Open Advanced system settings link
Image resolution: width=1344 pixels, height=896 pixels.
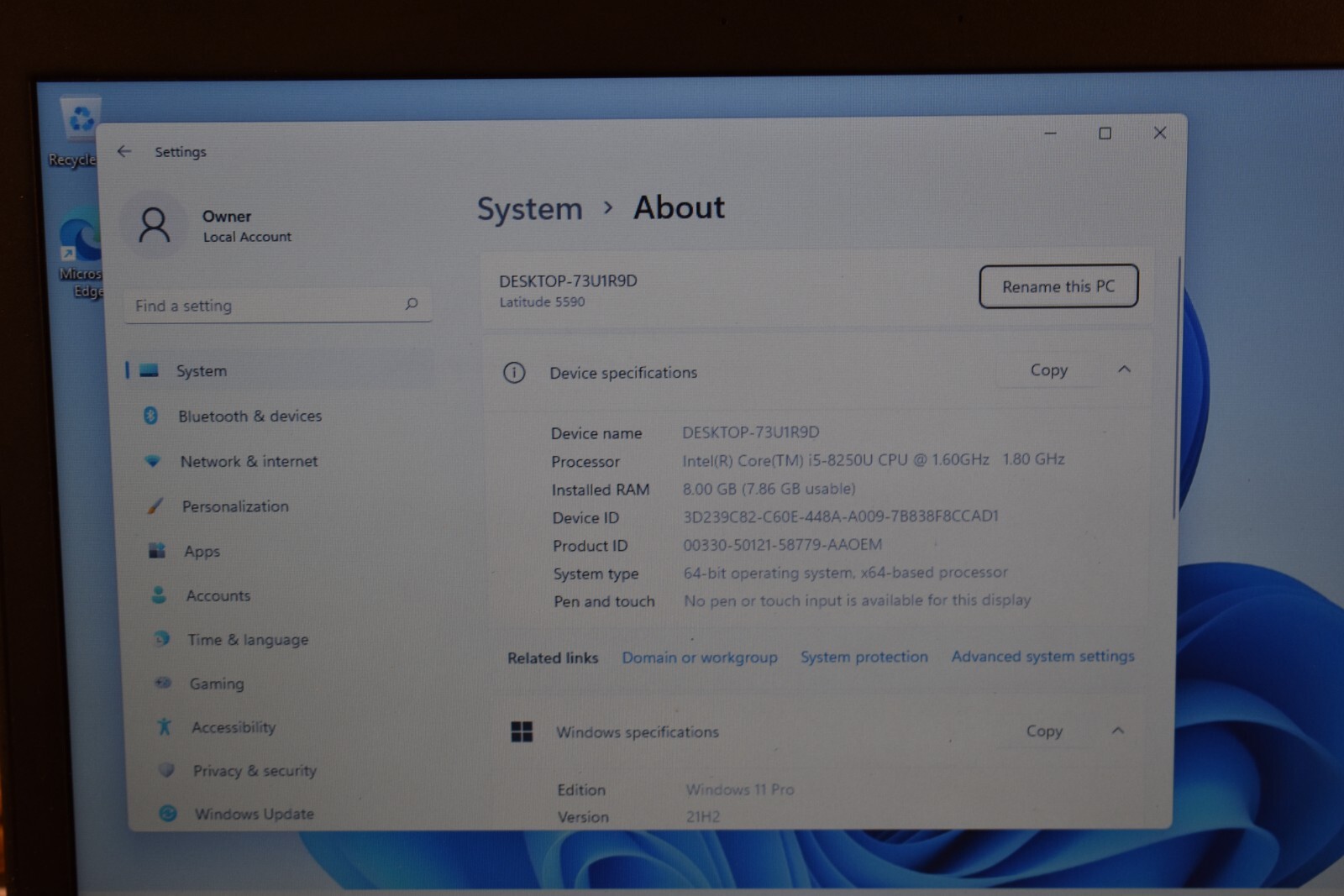1042,656
